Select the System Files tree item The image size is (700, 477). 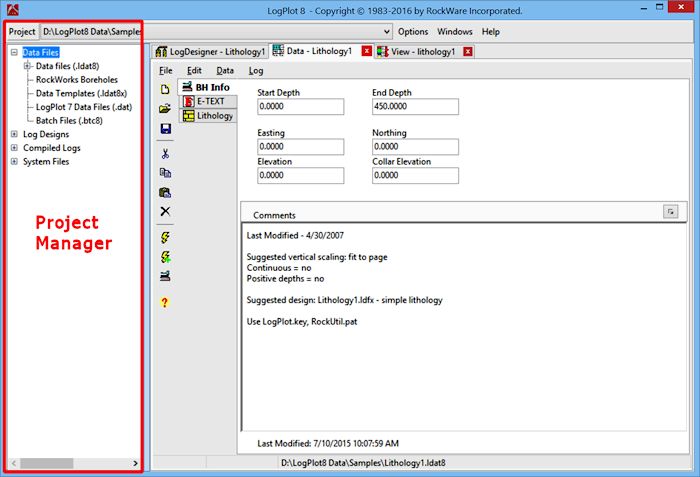[46, 162]
